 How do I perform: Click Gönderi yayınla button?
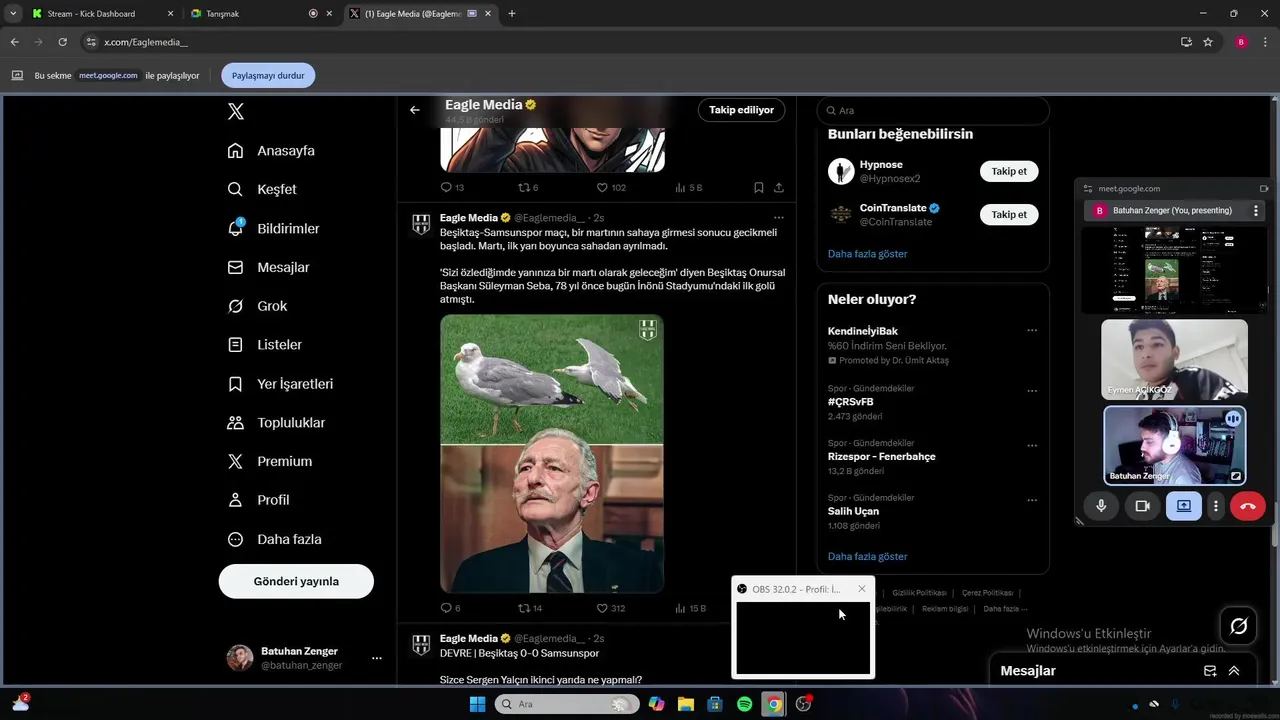tap(296, 581)
